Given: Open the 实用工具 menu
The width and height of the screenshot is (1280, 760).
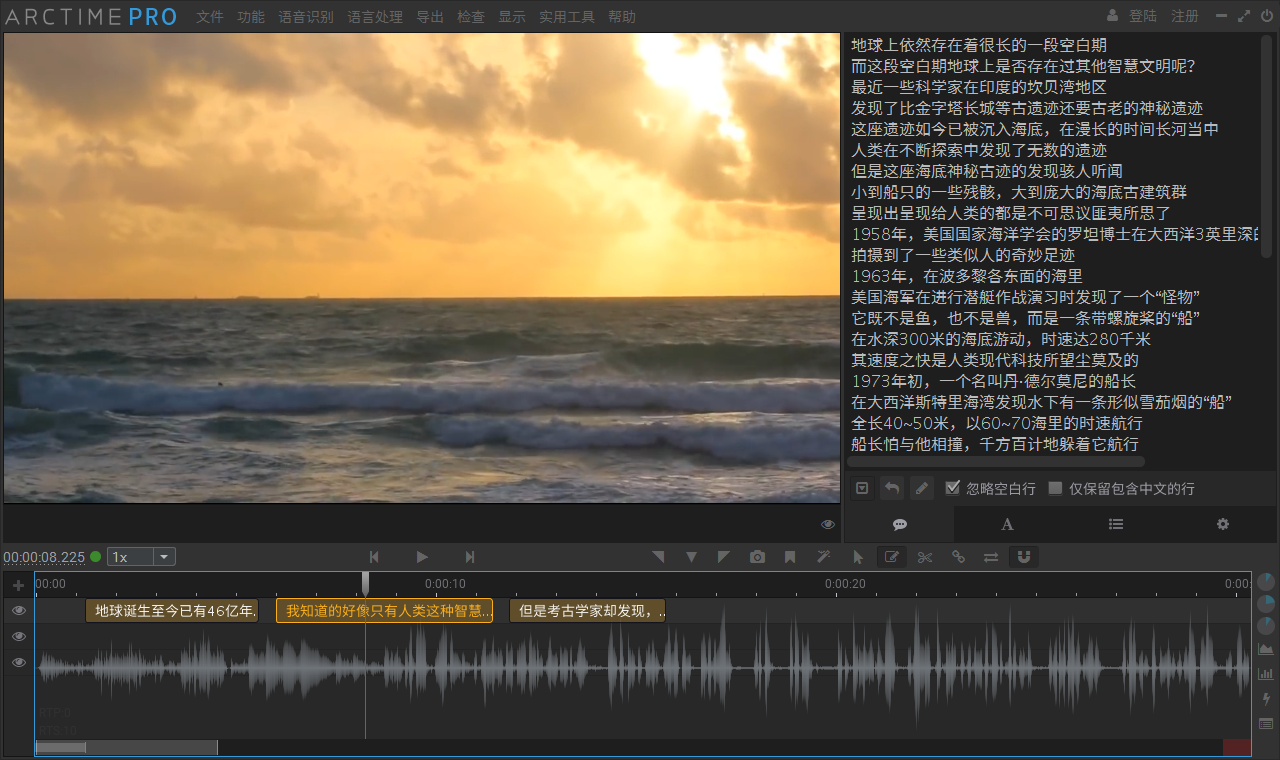Looking at the screenshot, I should coord(567,16).
